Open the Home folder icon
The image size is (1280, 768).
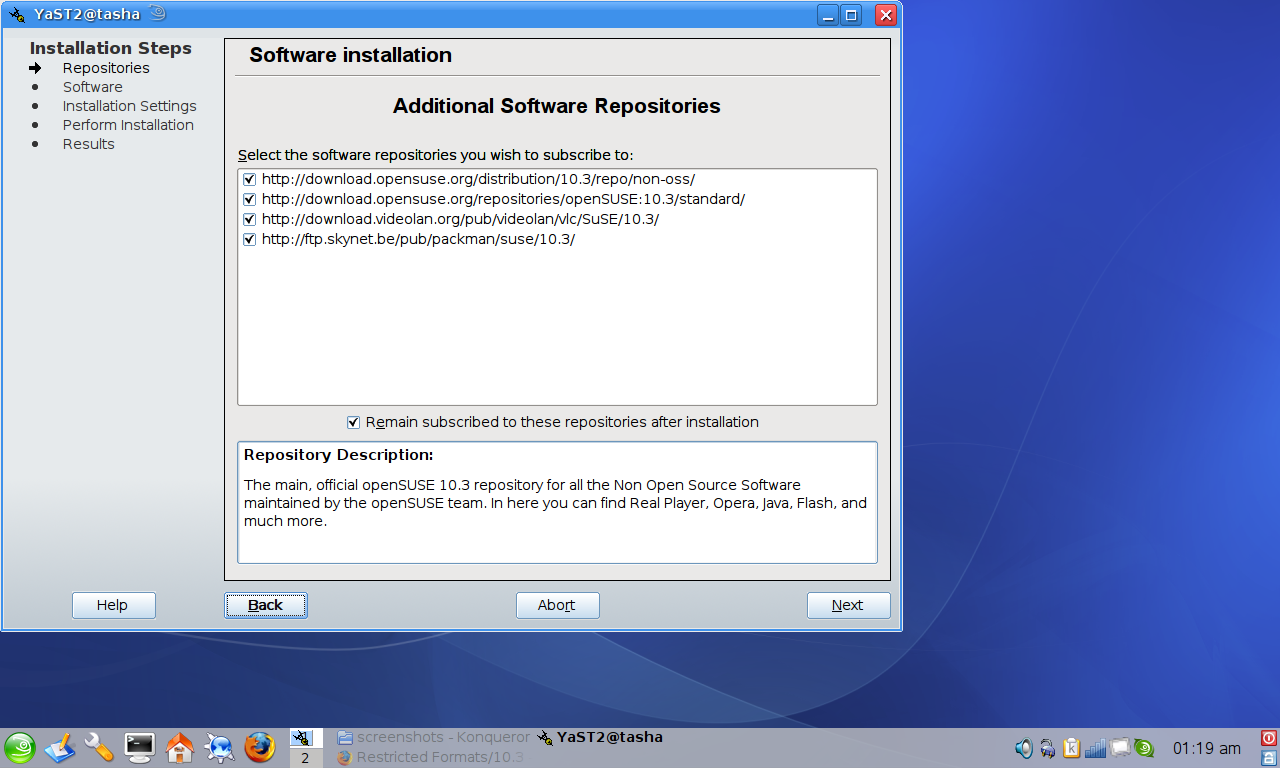[x=179, y=747]
